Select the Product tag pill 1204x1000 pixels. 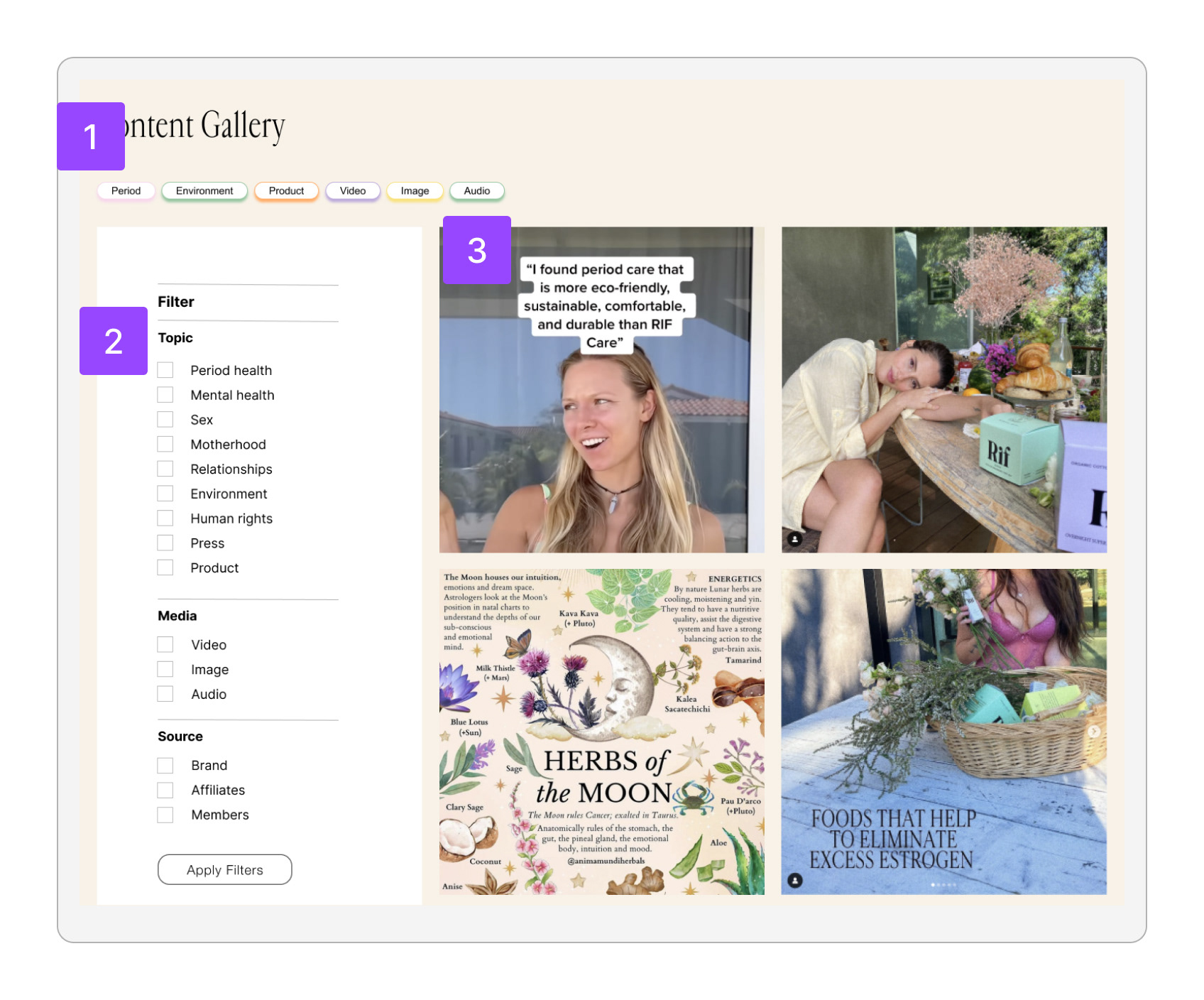coord(286,191)
